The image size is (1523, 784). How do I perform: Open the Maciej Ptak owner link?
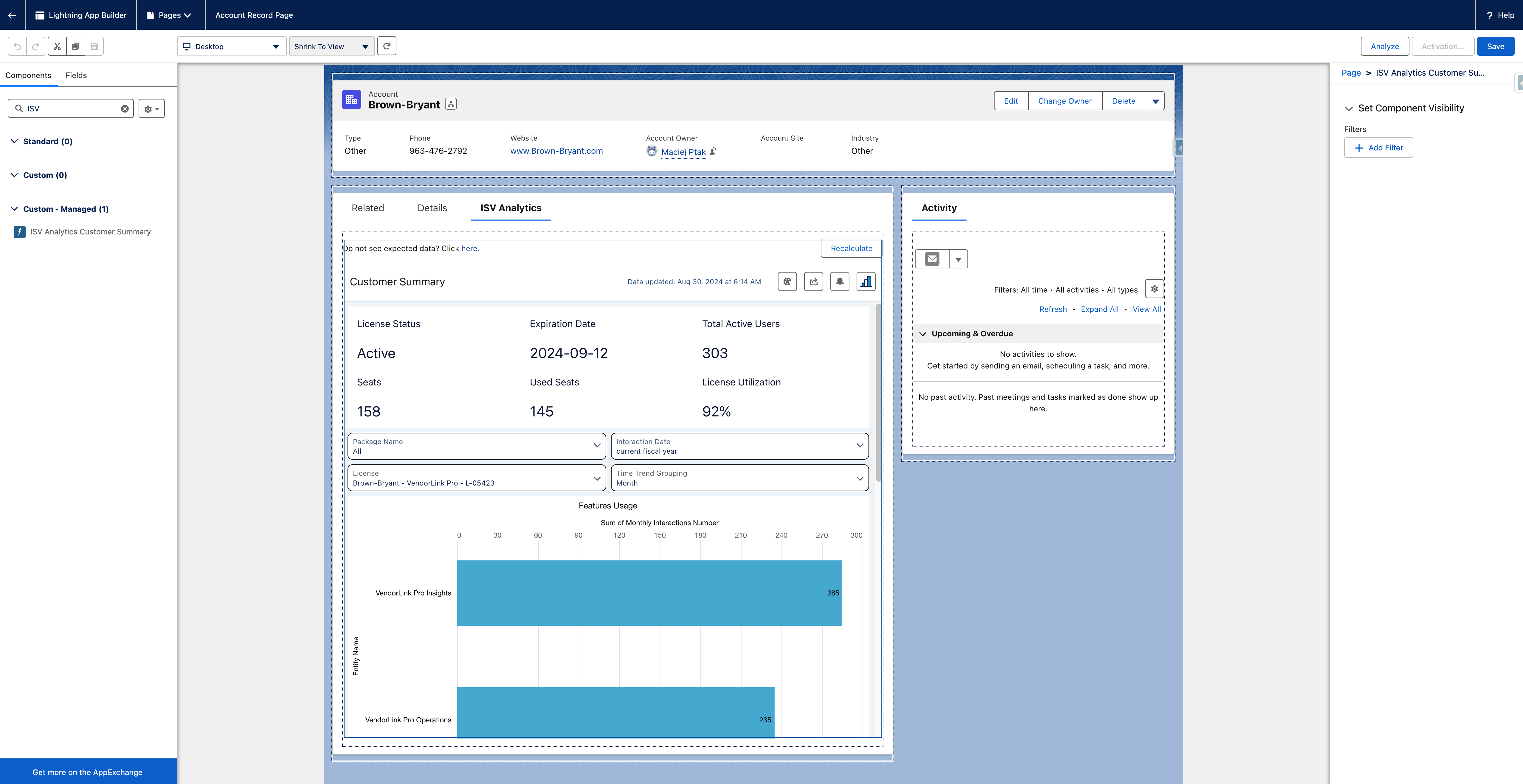[x=683, y=152]
